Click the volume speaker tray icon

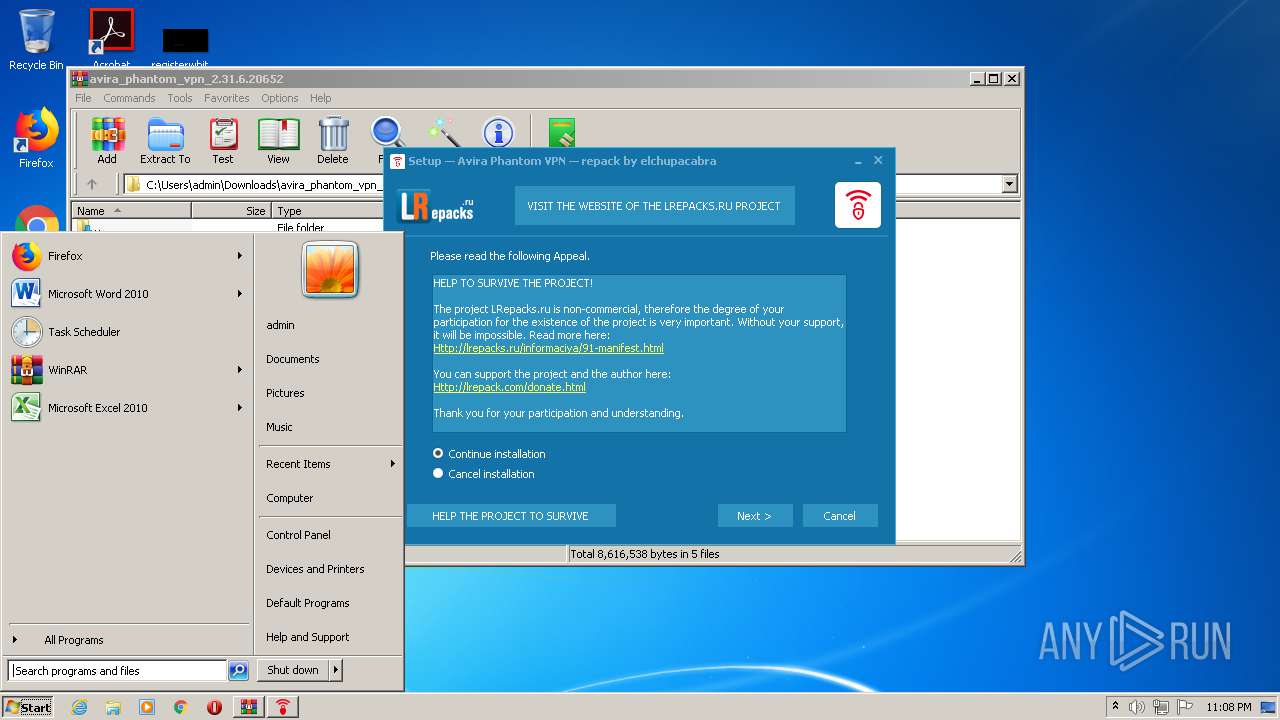point(1136,707)
